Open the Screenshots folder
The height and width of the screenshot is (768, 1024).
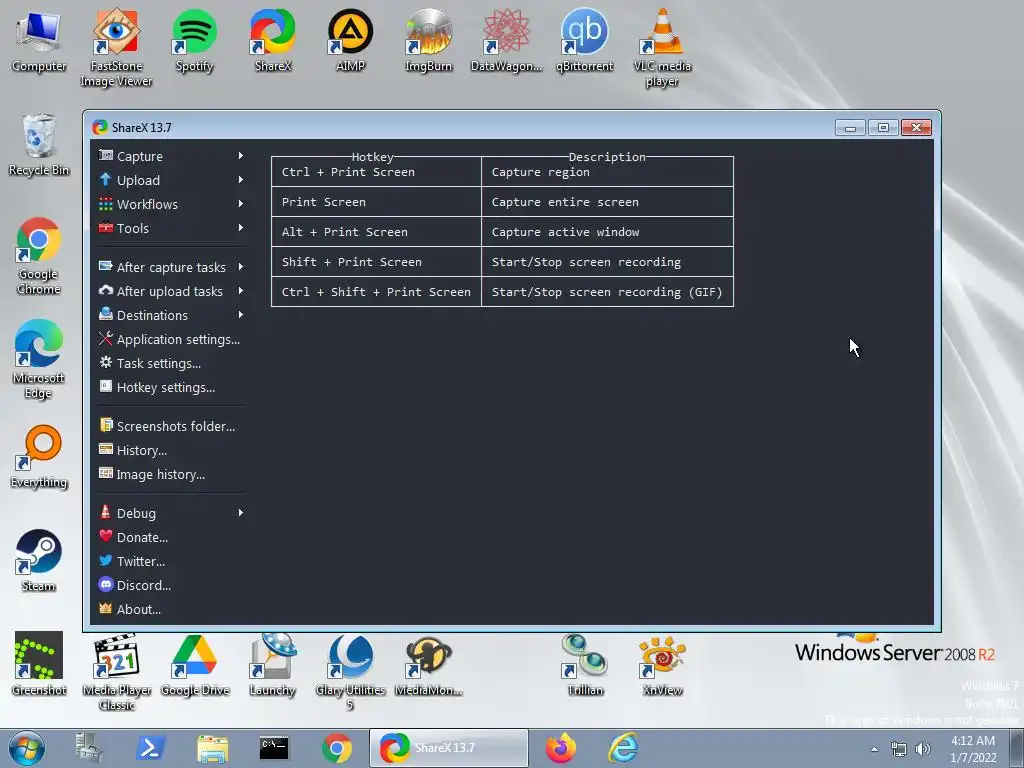(171, 426)
